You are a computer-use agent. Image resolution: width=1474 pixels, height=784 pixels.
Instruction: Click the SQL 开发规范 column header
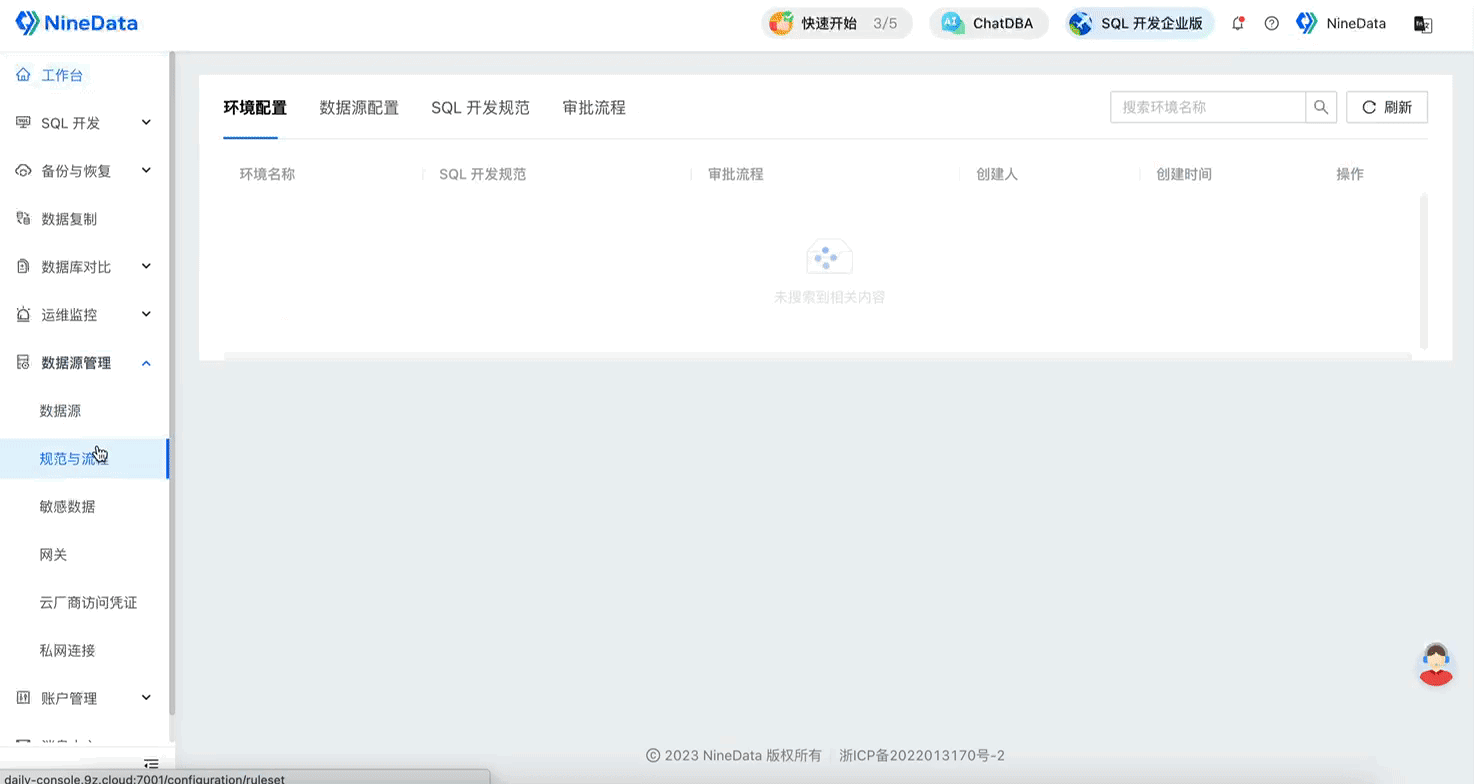coord(483,174)
